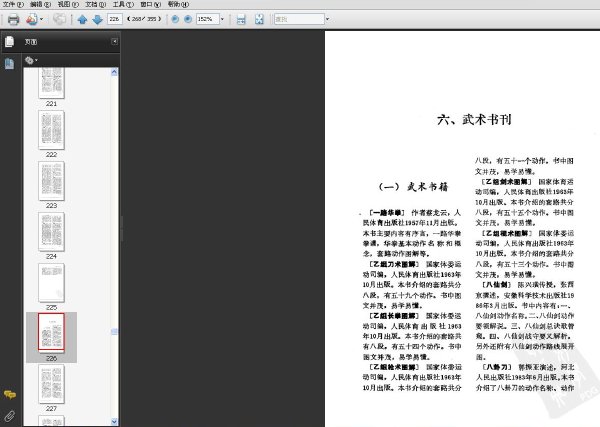600x427 pixels.
Task: Open the 编辑 (Edit) menu
Action: 41,4
